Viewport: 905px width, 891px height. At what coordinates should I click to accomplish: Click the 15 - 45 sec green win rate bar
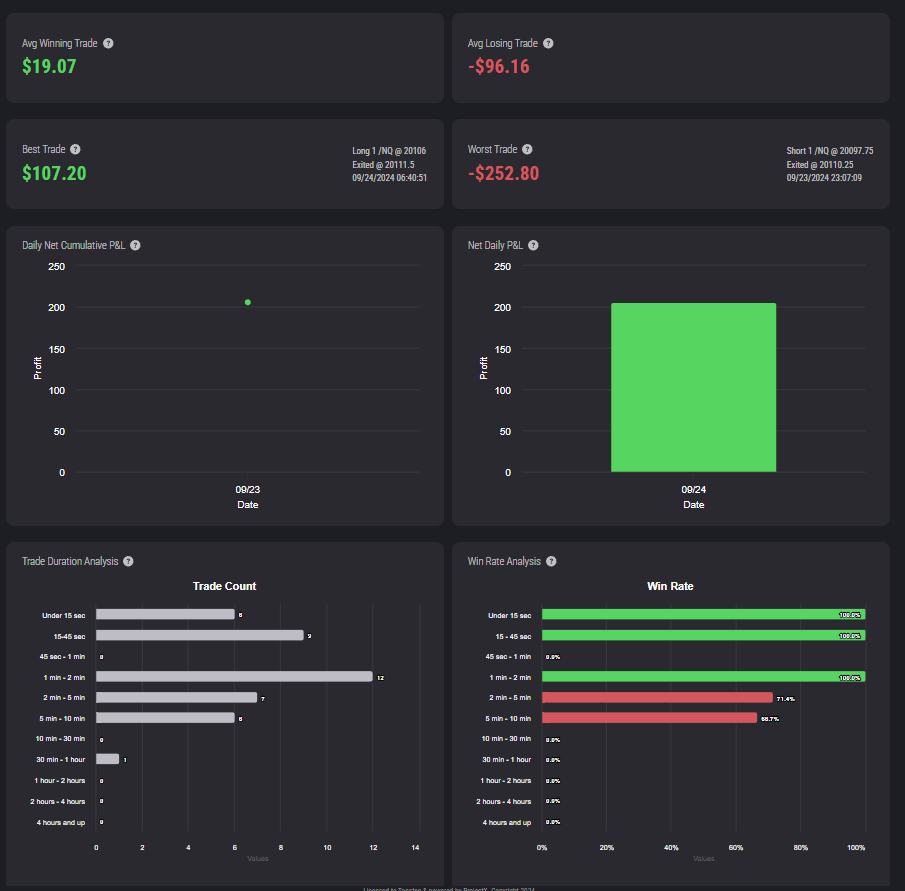[704, 635]
